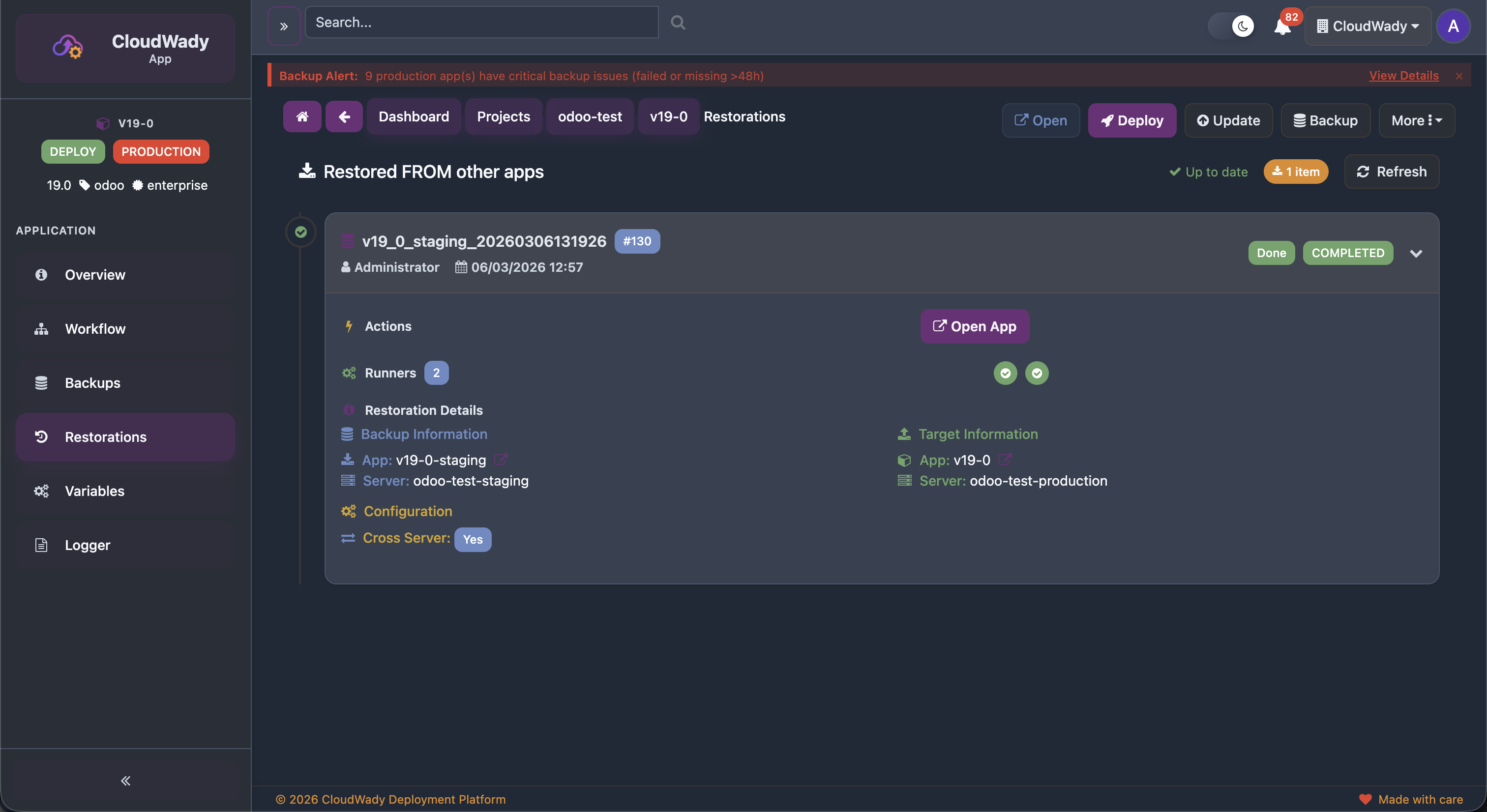Click the search magnifier icon
This screenshot has height=812, width=1487.
678,23
